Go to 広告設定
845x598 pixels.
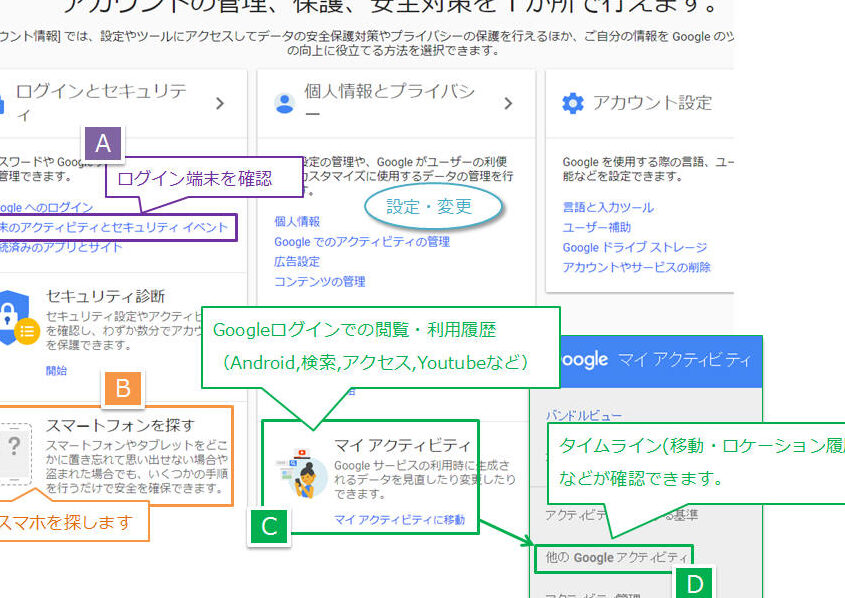(297, 261)
